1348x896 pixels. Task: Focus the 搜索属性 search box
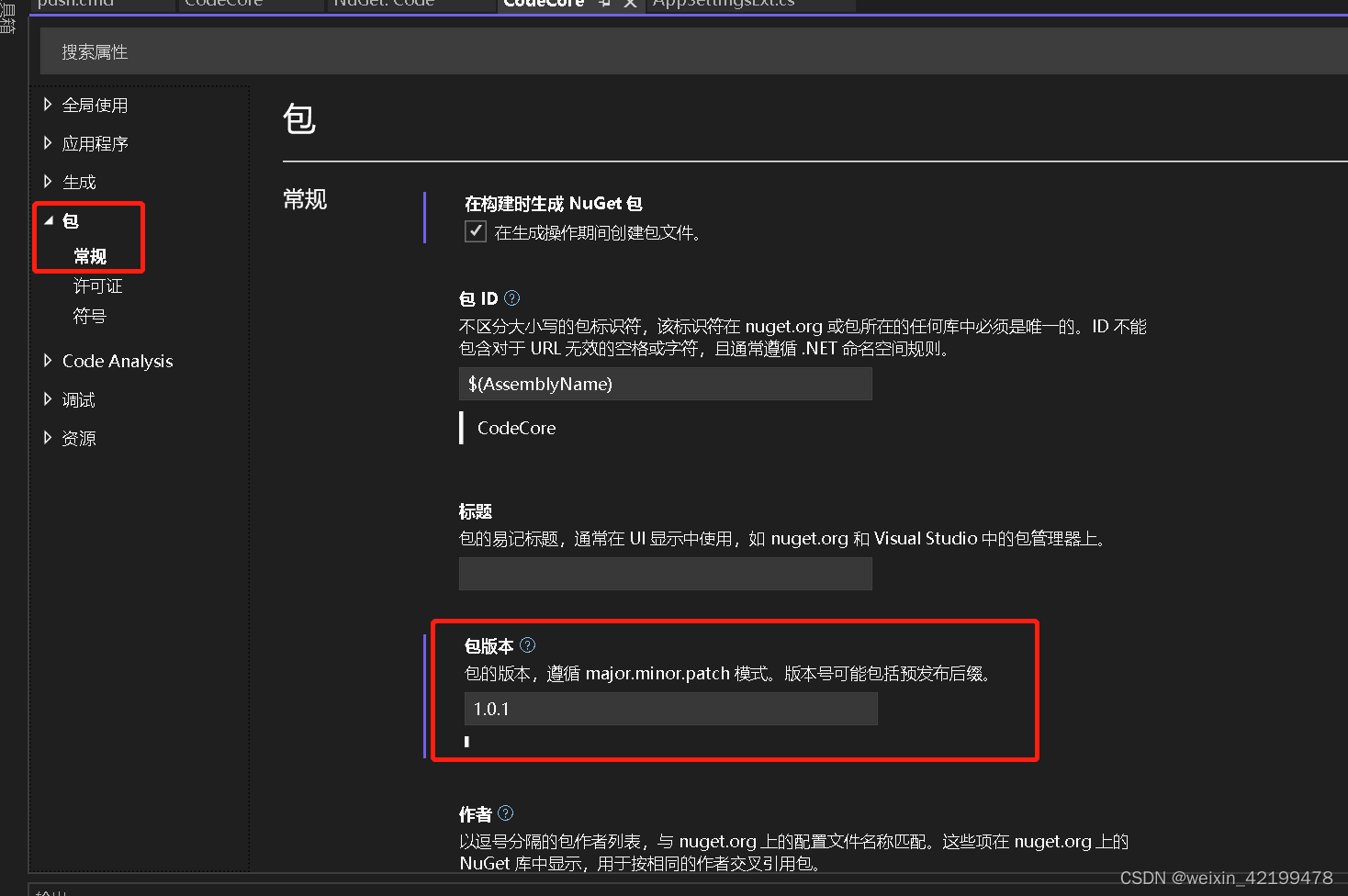point(694,51)
